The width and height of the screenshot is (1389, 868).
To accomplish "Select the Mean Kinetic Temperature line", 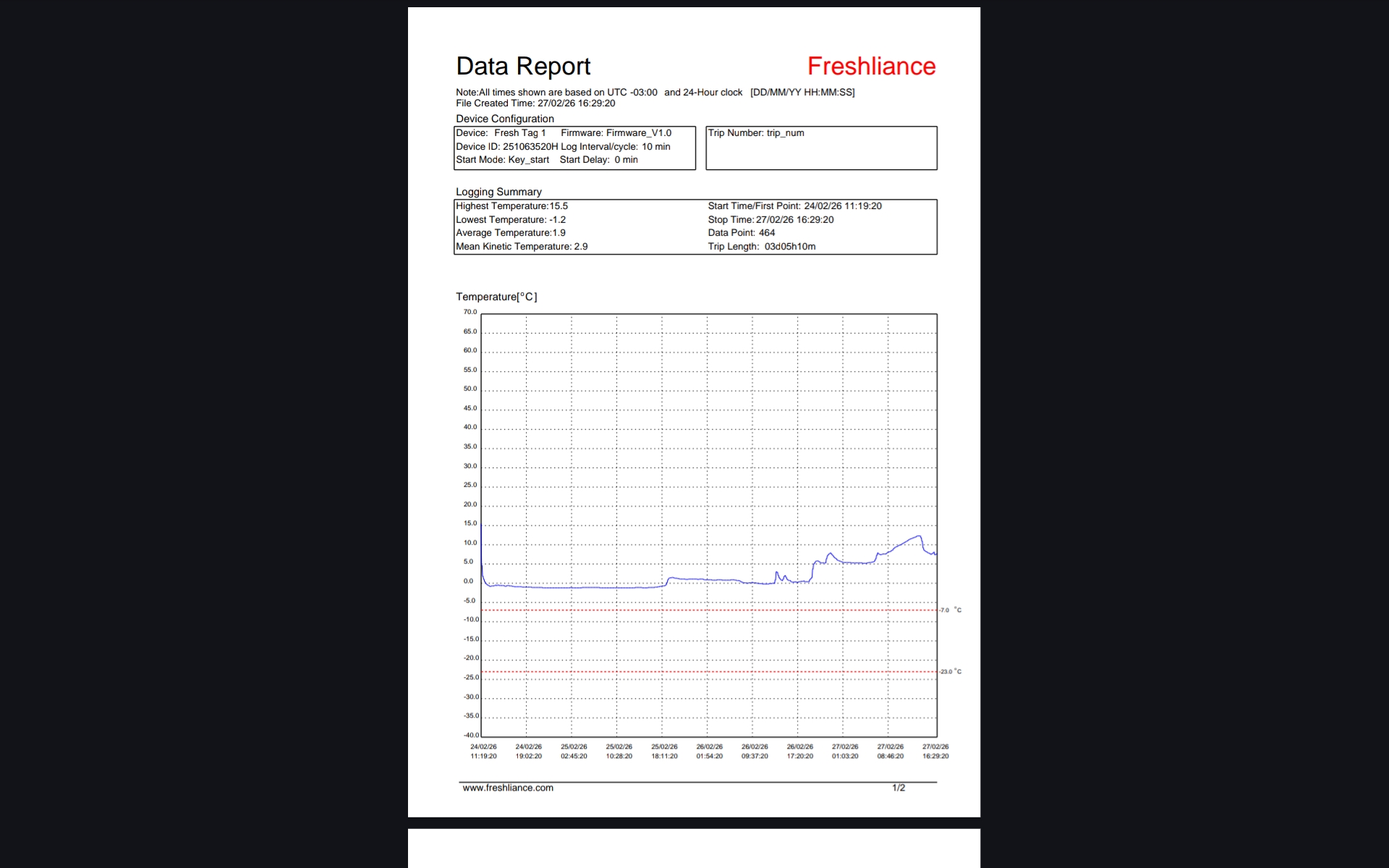I will 521,247.
